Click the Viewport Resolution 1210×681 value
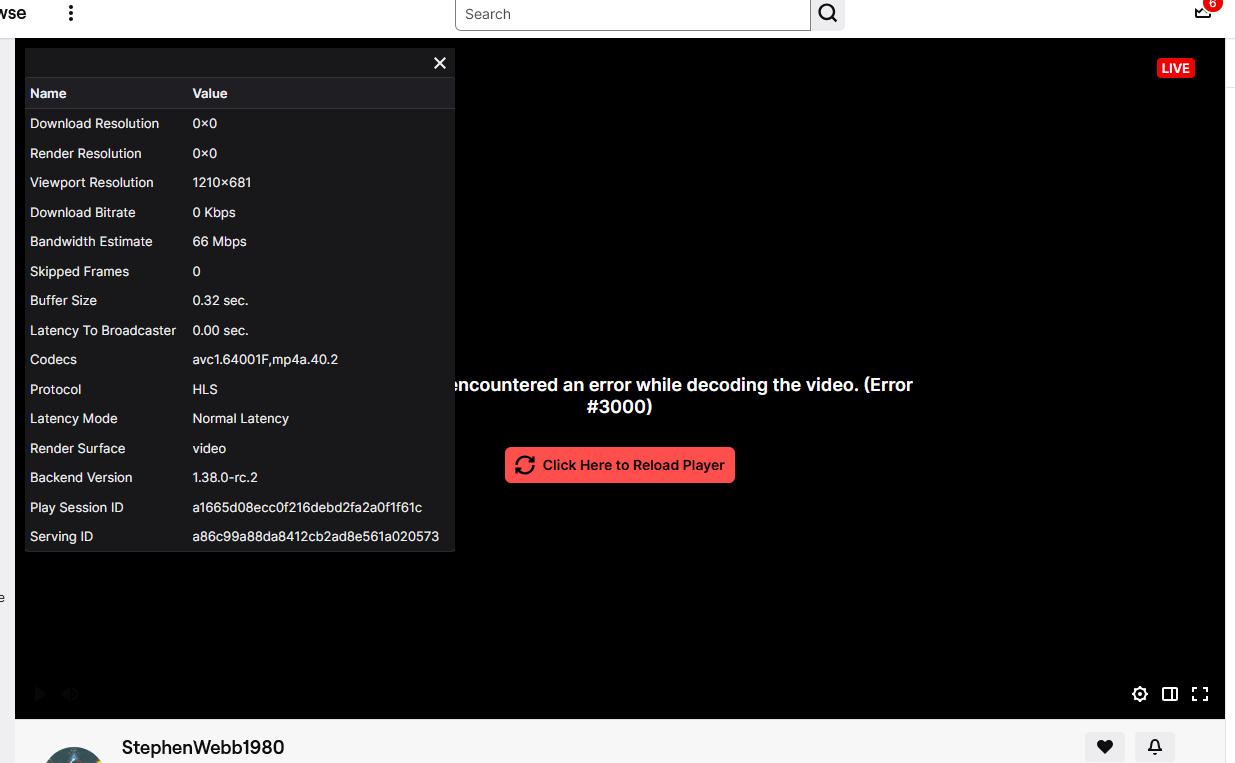Screen dimensions: 1235x763 222,182
